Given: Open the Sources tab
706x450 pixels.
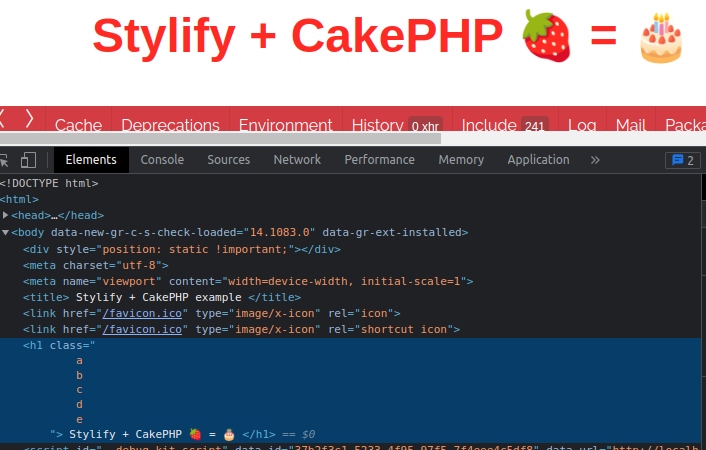Looking at the screenshot, I should click(x=228, y=160).
